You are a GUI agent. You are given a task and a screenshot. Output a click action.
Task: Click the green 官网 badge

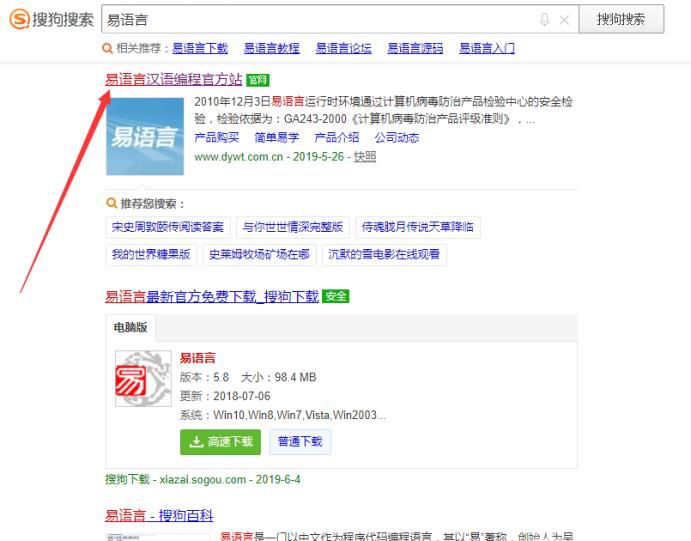(258, 80)
